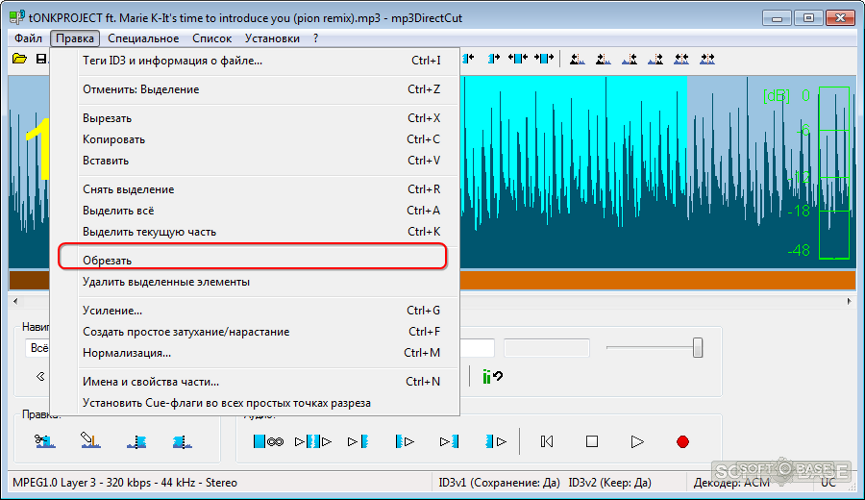Choose 'Снять выделение' menu entry

point(254,189)
